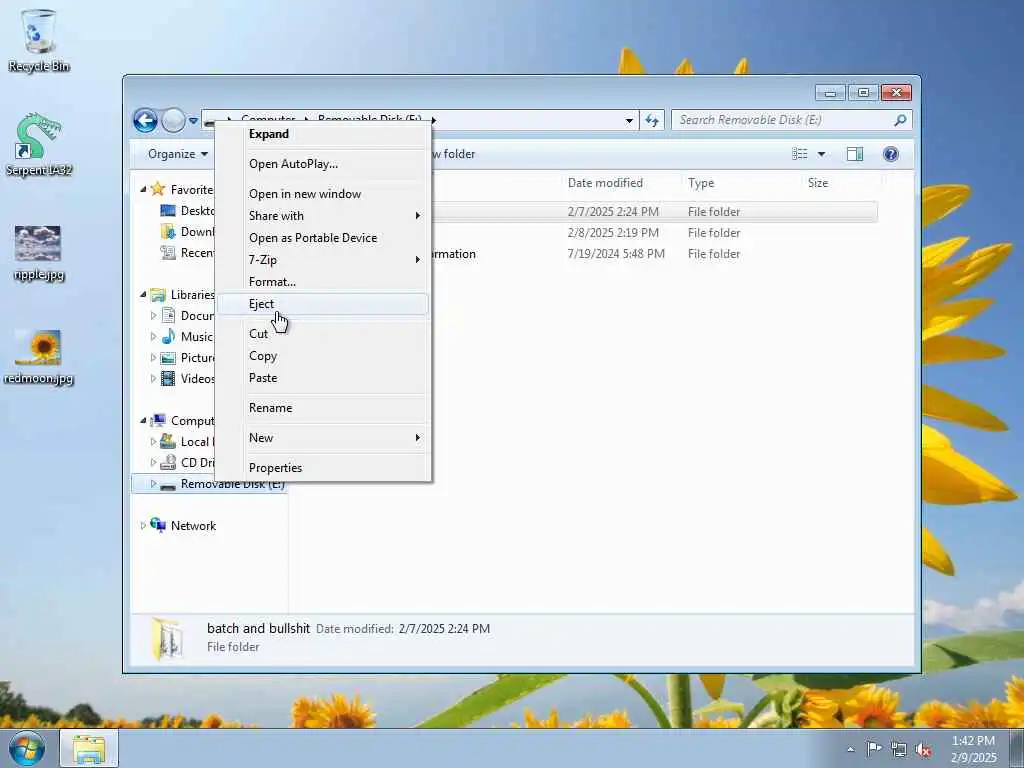Select the Libraries icon
Screen dimensions: 1024x768
pyautogui.click(x=157, y=295)
